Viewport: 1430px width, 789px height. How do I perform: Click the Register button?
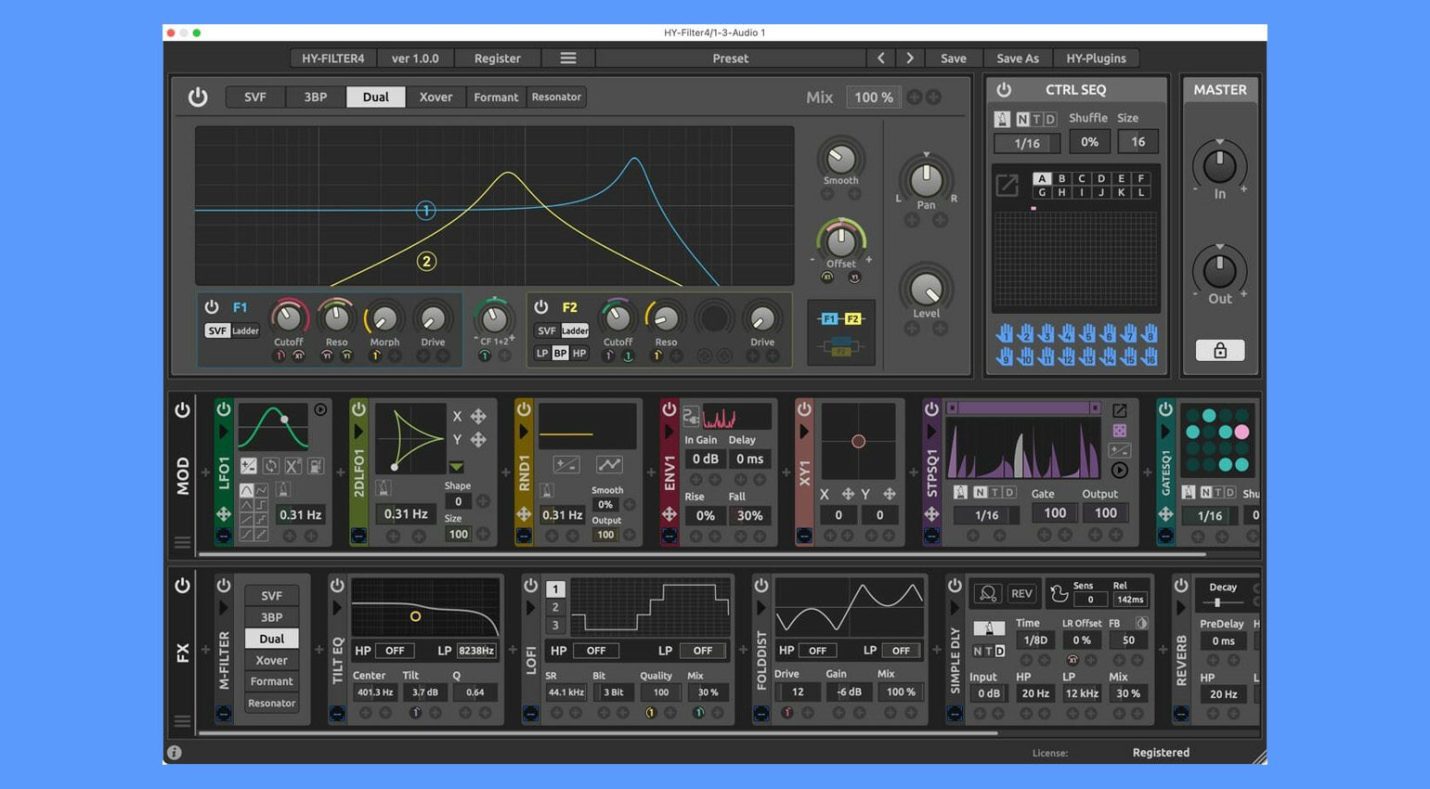tap(497, 58)
